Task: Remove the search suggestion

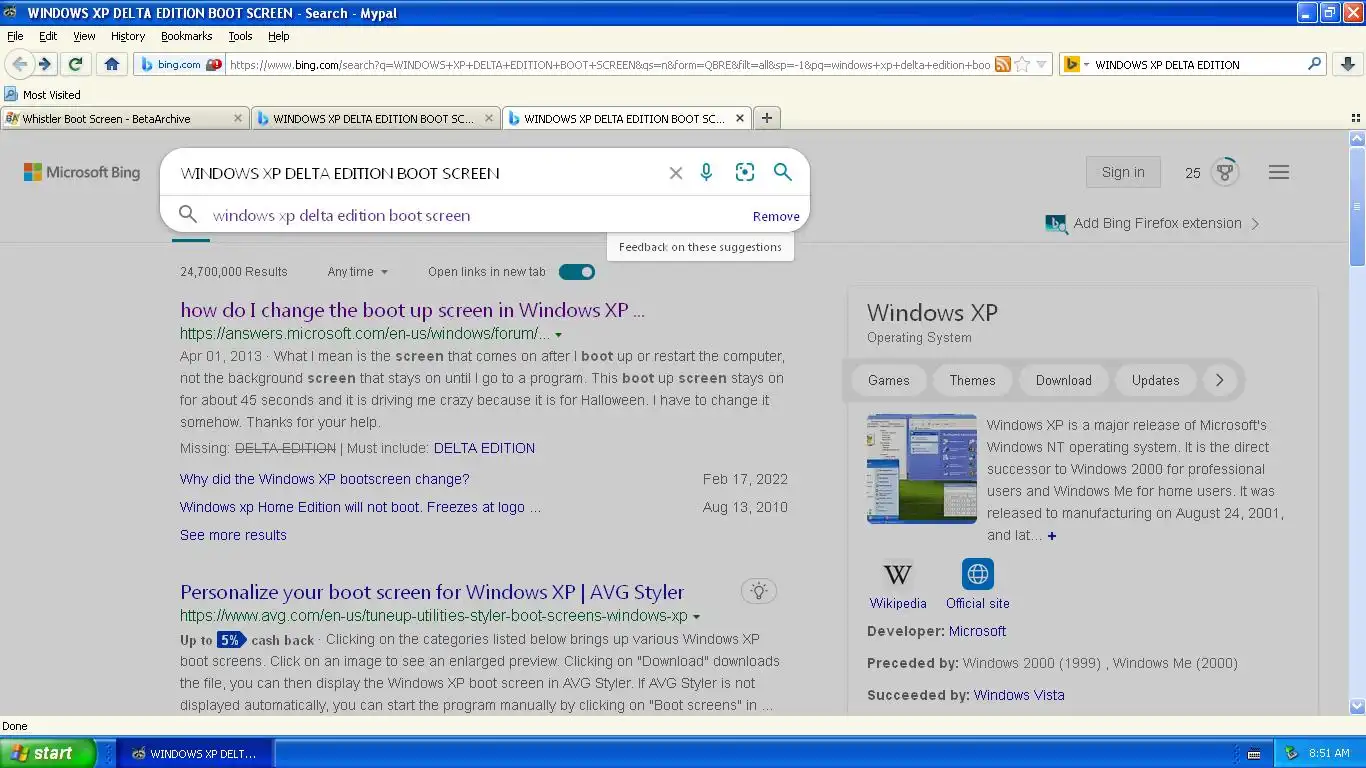Action: point(776,216)
